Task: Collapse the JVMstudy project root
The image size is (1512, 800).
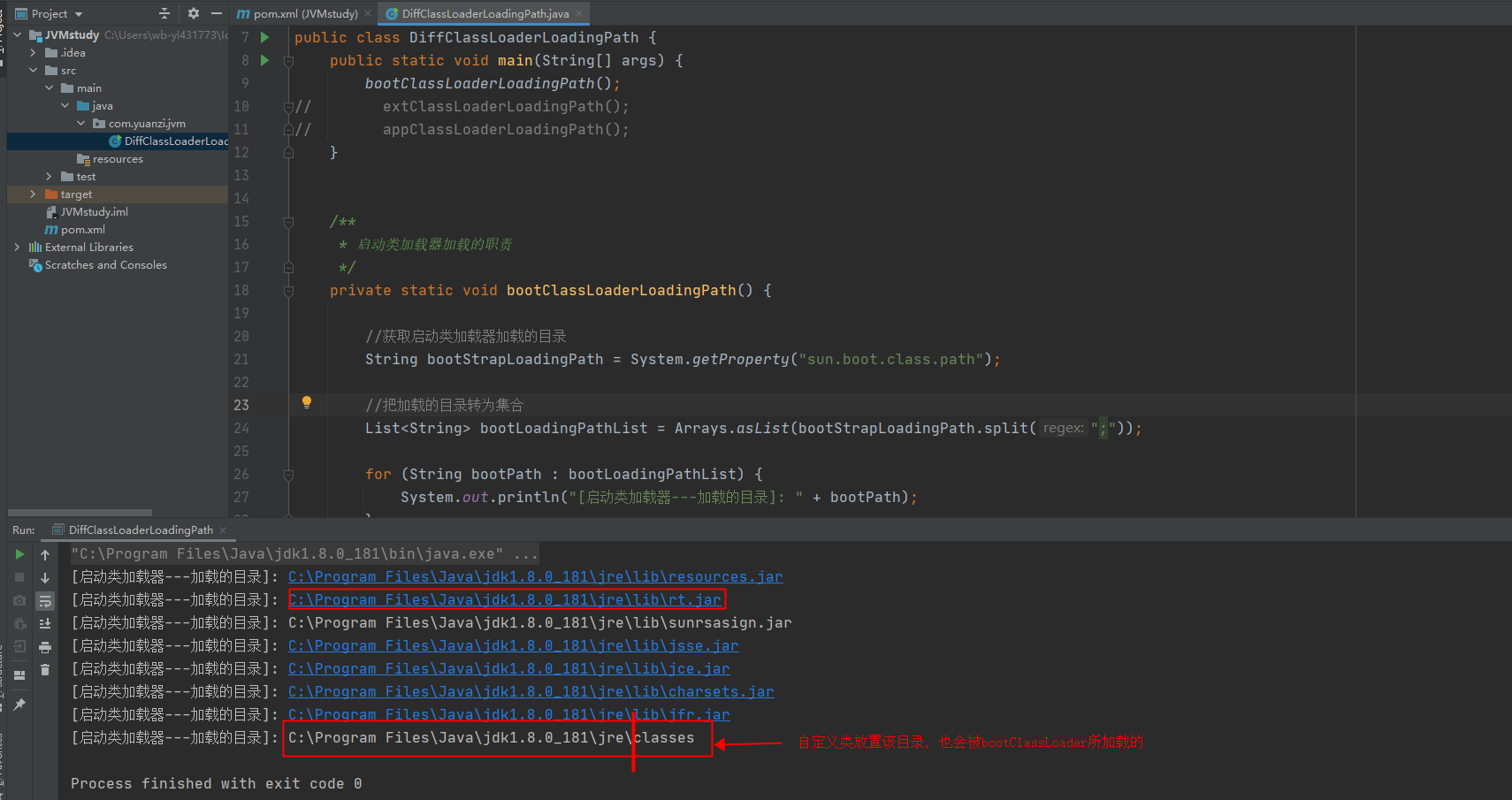Action: (17, 35)
